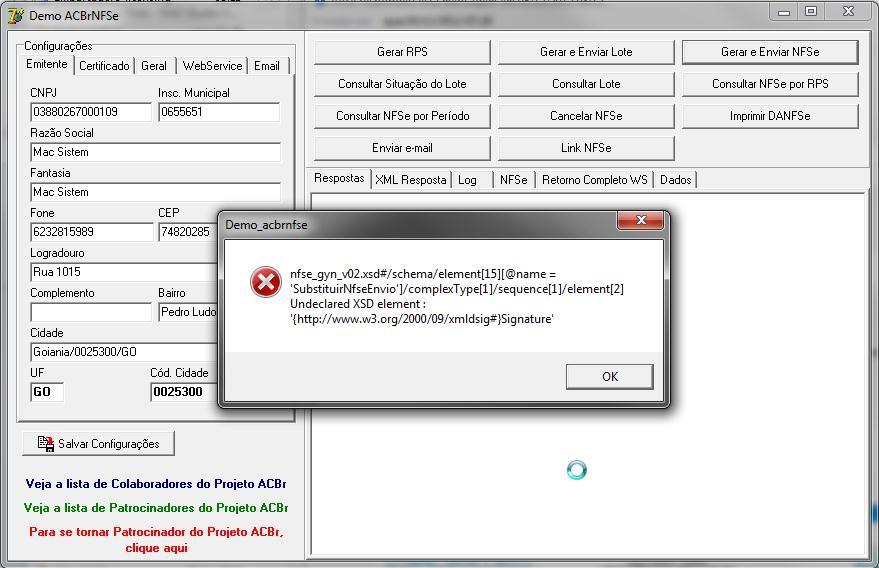Open the Patrocinadores do Projeto ACBr link
The width and height of the screenshot is (879, 568).
[156, 508]
